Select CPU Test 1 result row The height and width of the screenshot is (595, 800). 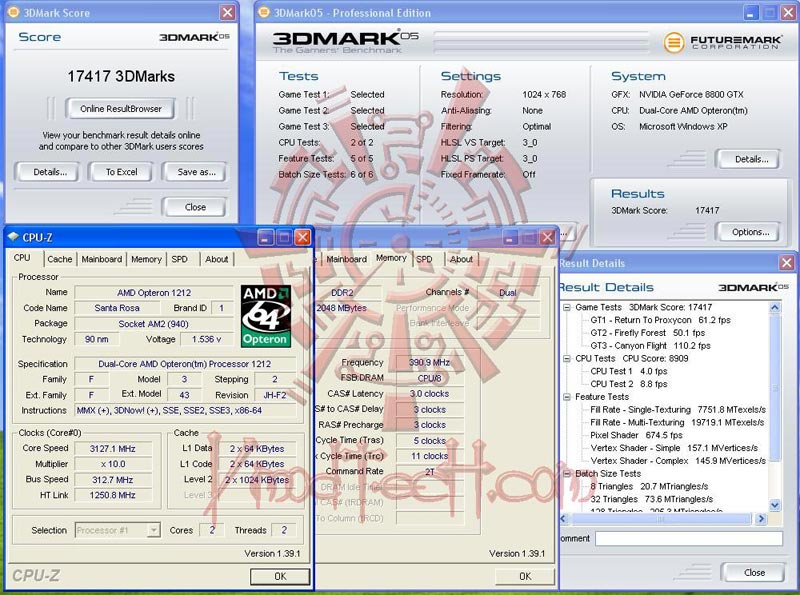tap(629, 371)
